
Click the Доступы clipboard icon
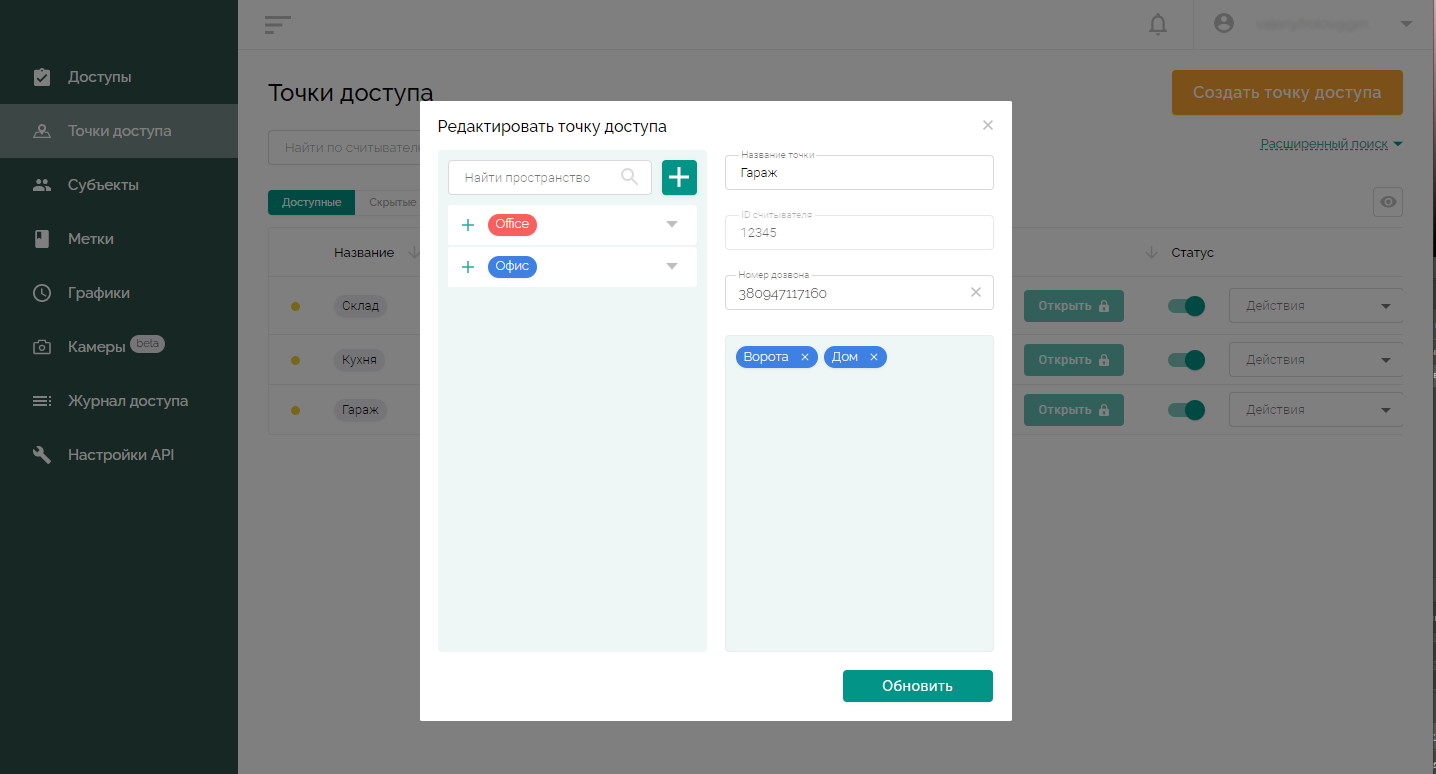42,77
